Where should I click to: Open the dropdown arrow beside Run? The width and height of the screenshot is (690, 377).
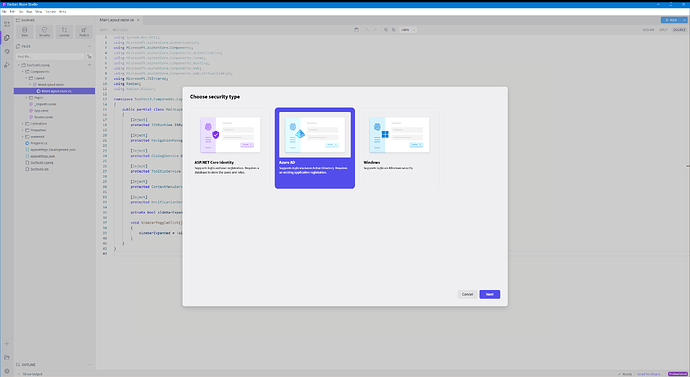[x=685, y=20]
